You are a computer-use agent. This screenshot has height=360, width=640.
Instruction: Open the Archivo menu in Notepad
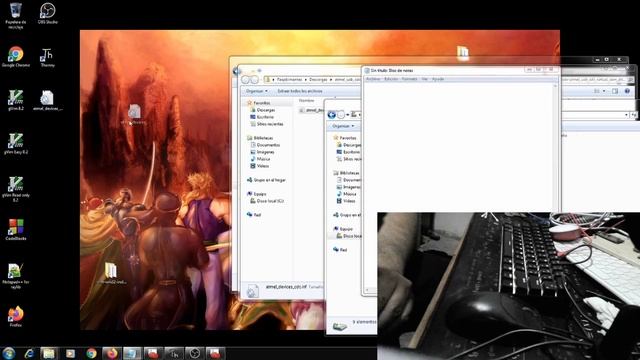coord(373,79)
